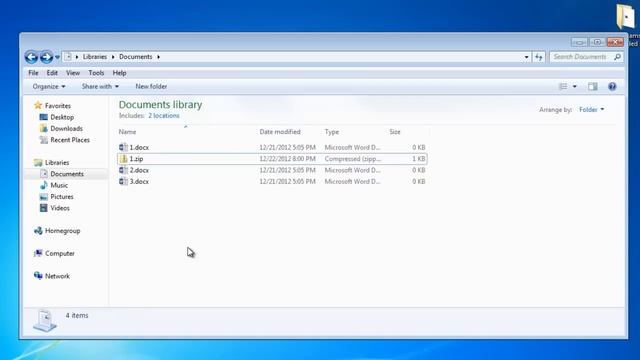This screenshot has height=360, width=640.
Task: Click the Music note icon in sidebar
Action: point(44,185)
